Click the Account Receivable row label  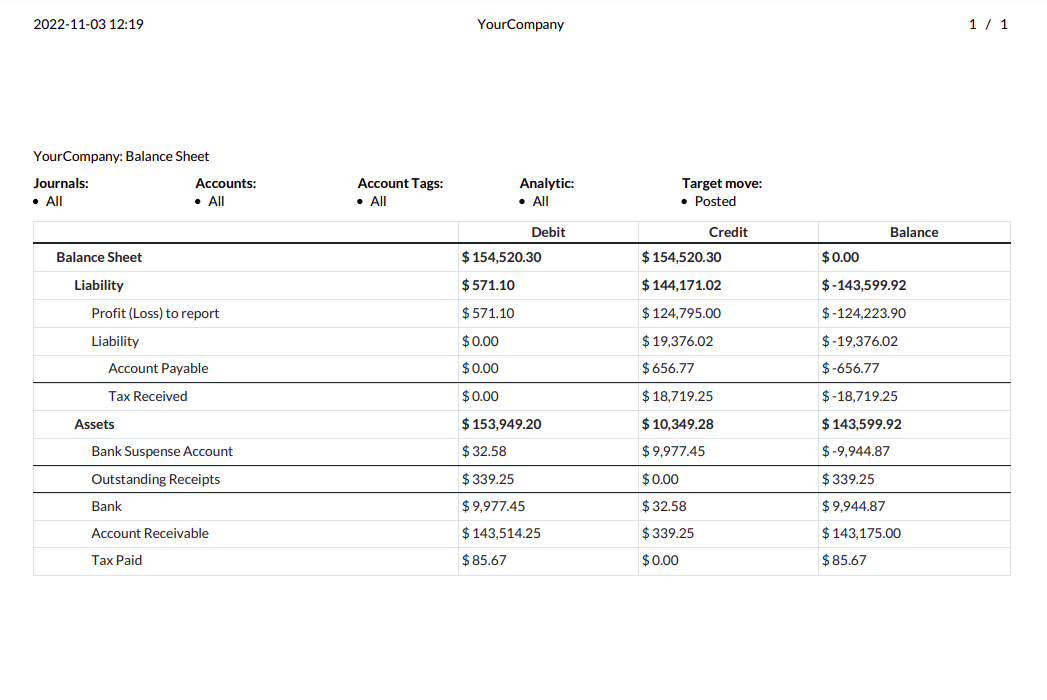150,533
